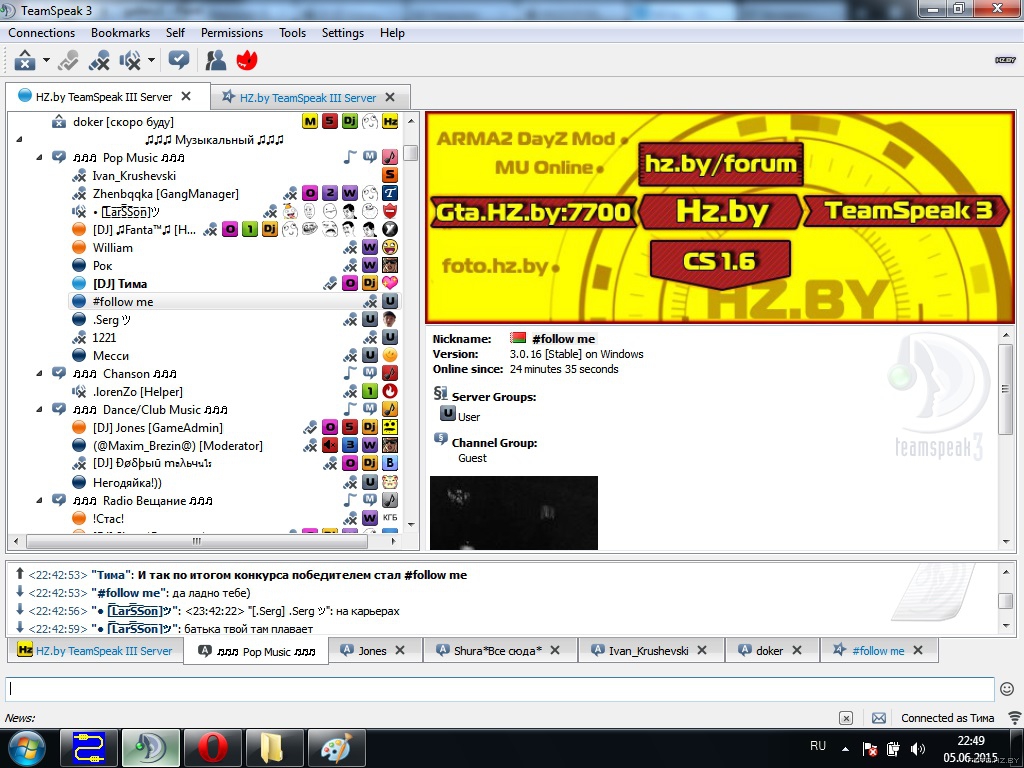Image resolution: width=1024 pixels, height=768 pixels.
Task: Click the chat log scrollbar thumb
Action: coord(1006,600)
